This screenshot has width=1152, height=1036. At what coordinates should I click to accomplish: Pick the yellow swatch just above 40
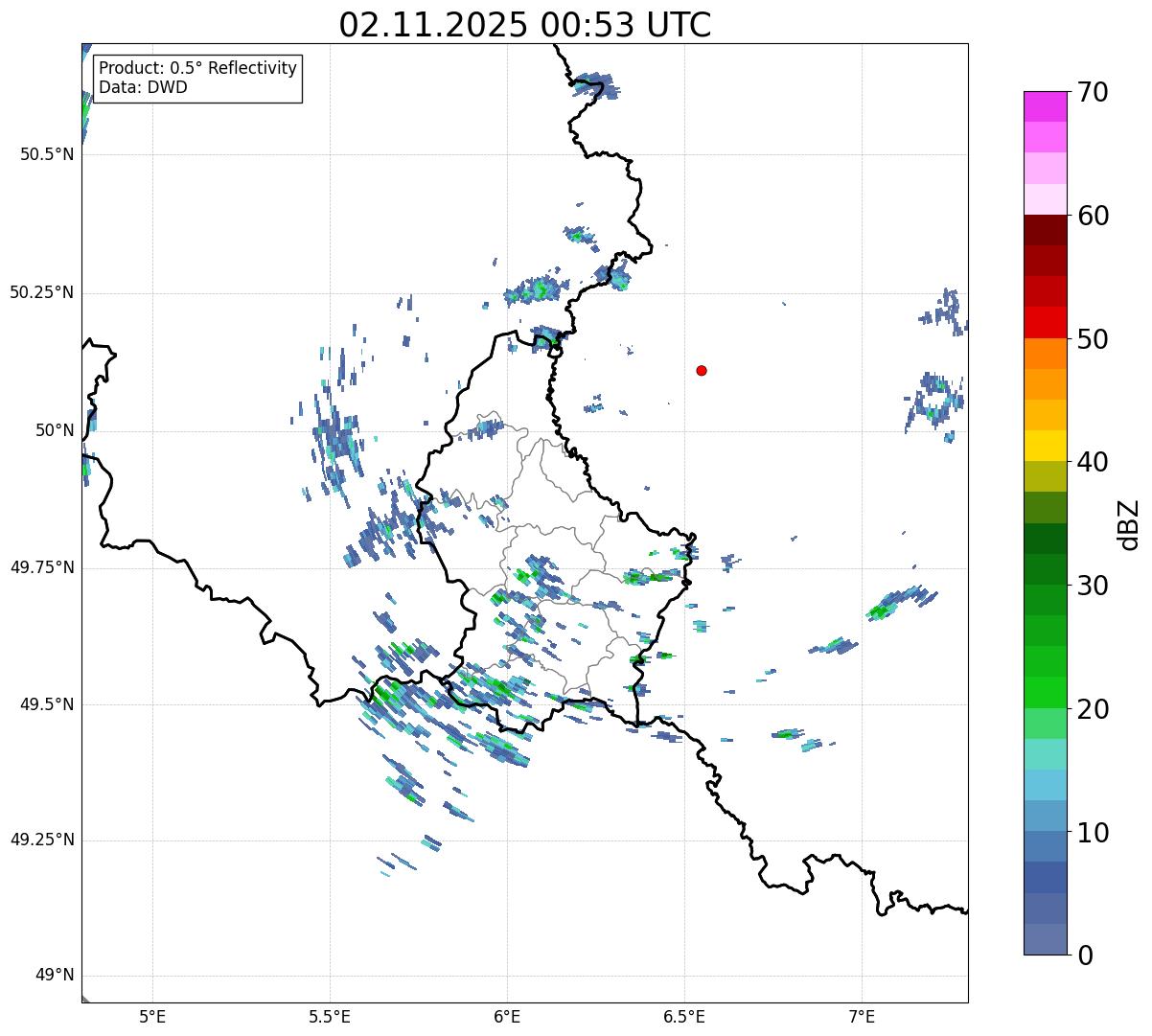[1046, 446]
